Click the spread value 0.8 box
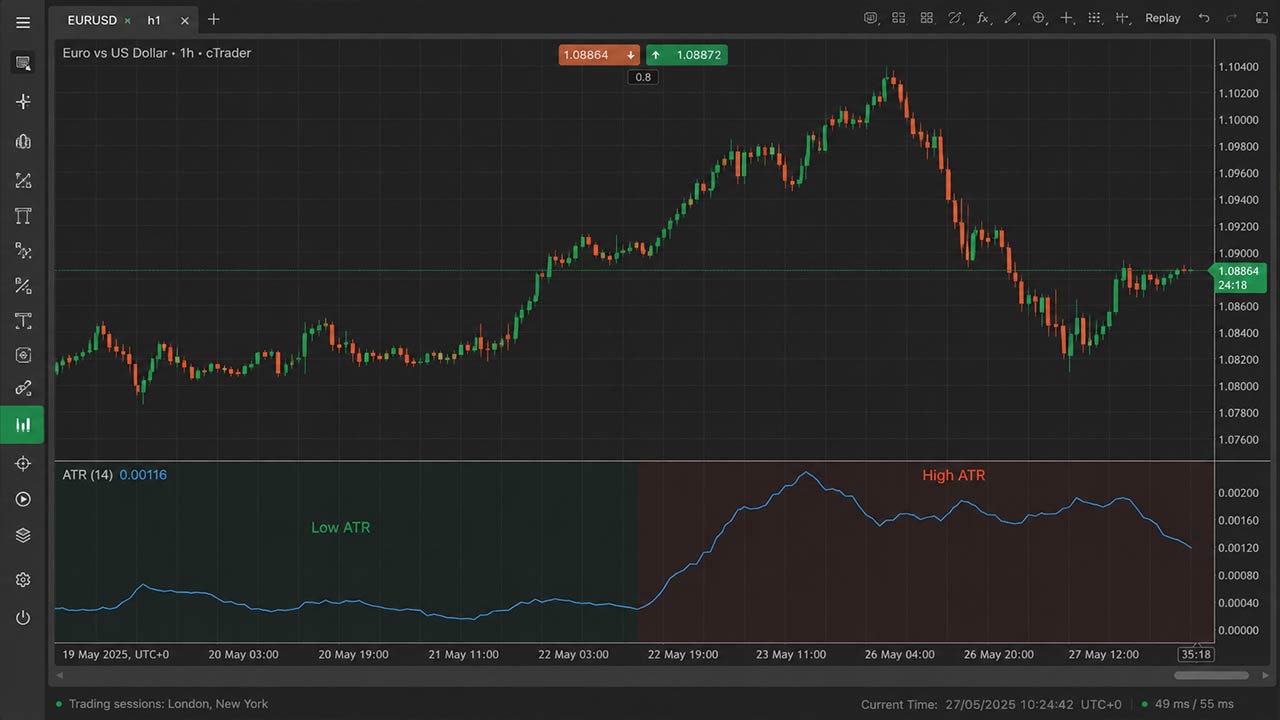Screen dimensions: 1280x720 tap(643, 77)
